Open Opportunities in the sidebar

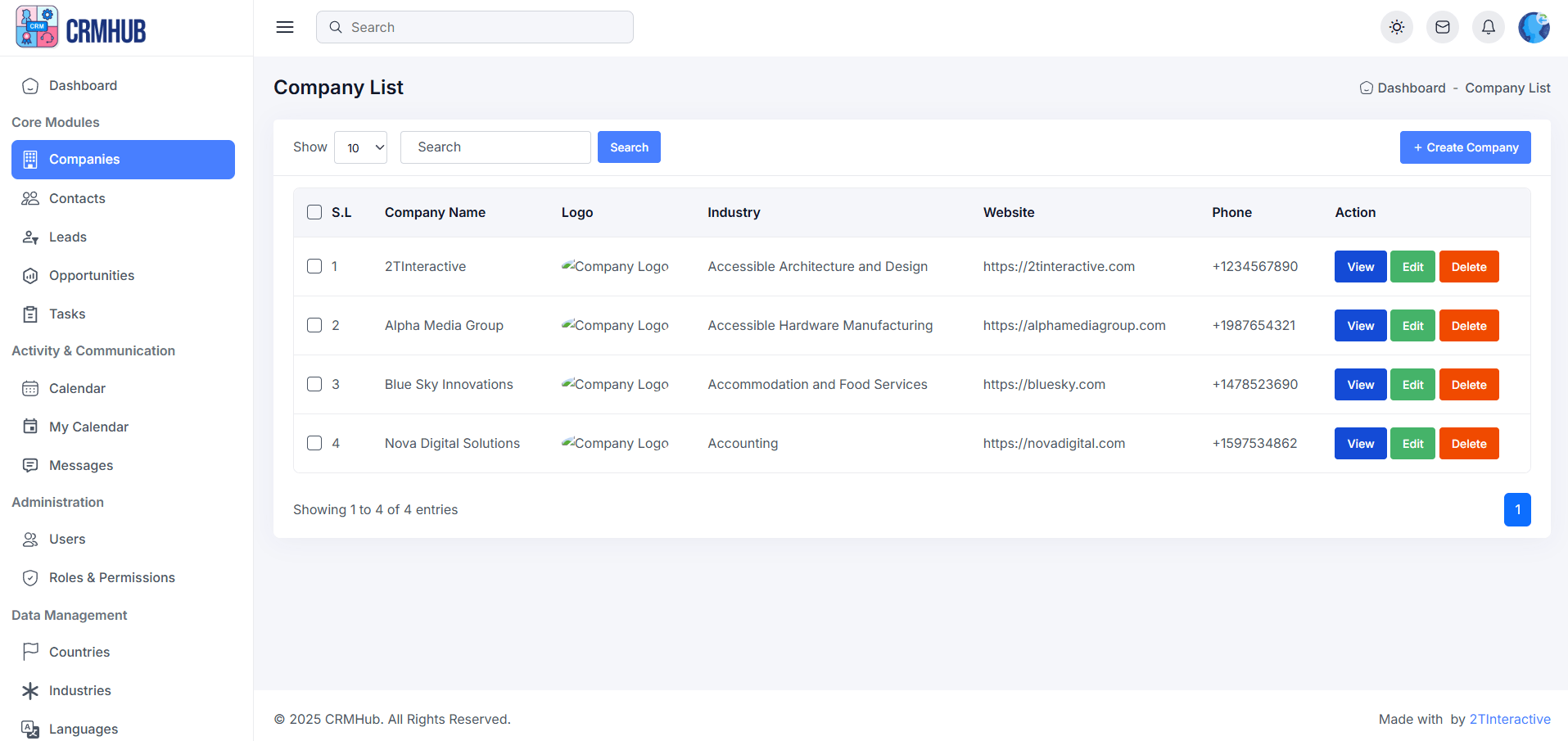point(92,275)
